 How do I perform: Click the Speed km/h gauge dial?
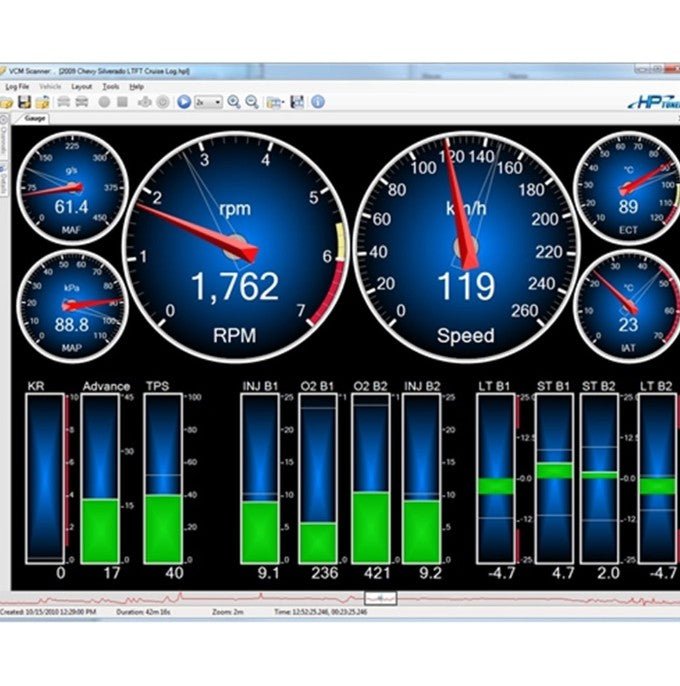coord(465,246)
